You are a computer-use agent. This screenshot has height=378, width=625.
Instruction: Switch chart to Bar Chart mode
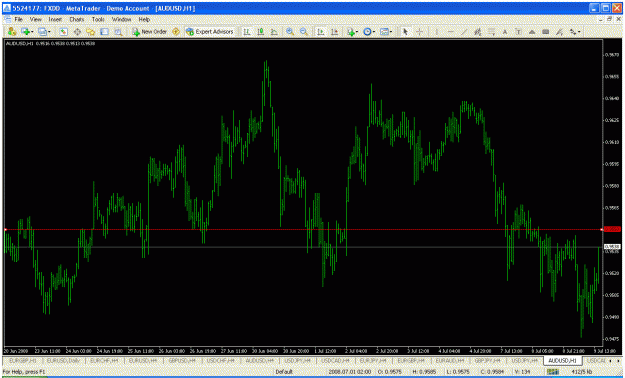[x=247, y=32]
